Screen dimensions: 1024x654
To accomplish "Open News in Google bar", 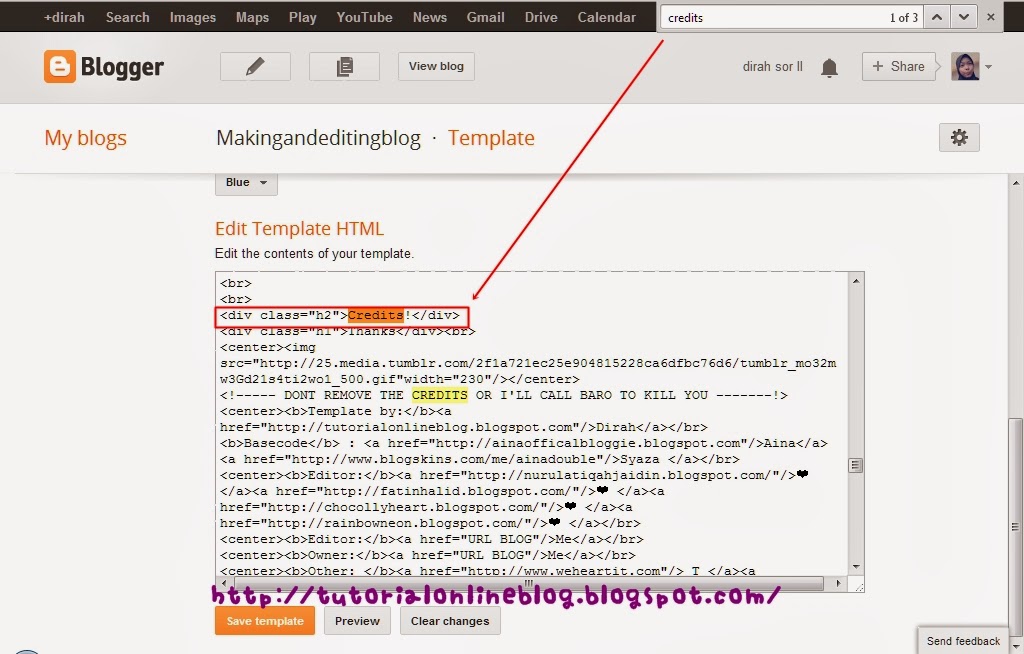I will (430, 18).
